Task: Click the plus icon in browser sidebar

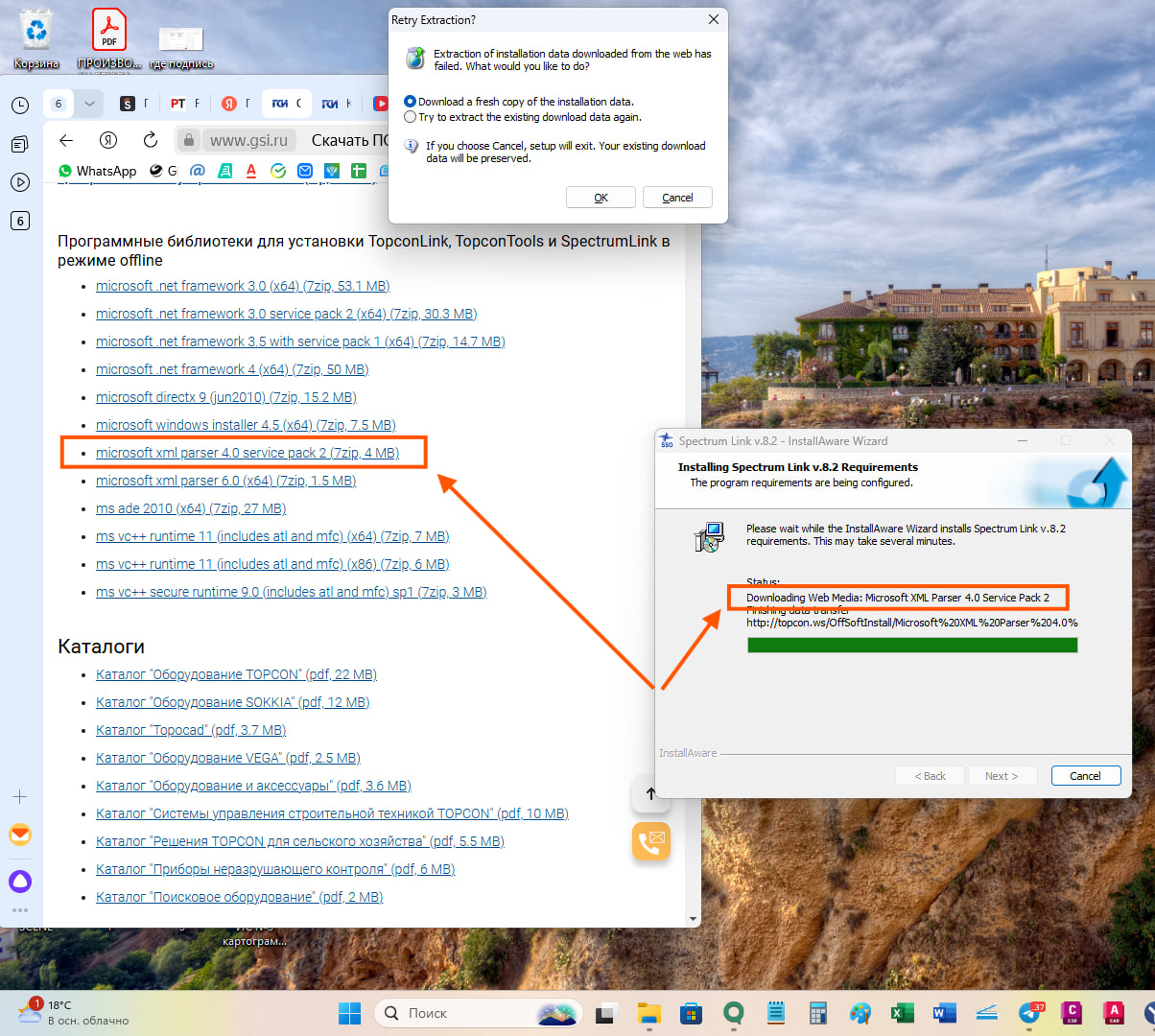Action: pos(20,796)
